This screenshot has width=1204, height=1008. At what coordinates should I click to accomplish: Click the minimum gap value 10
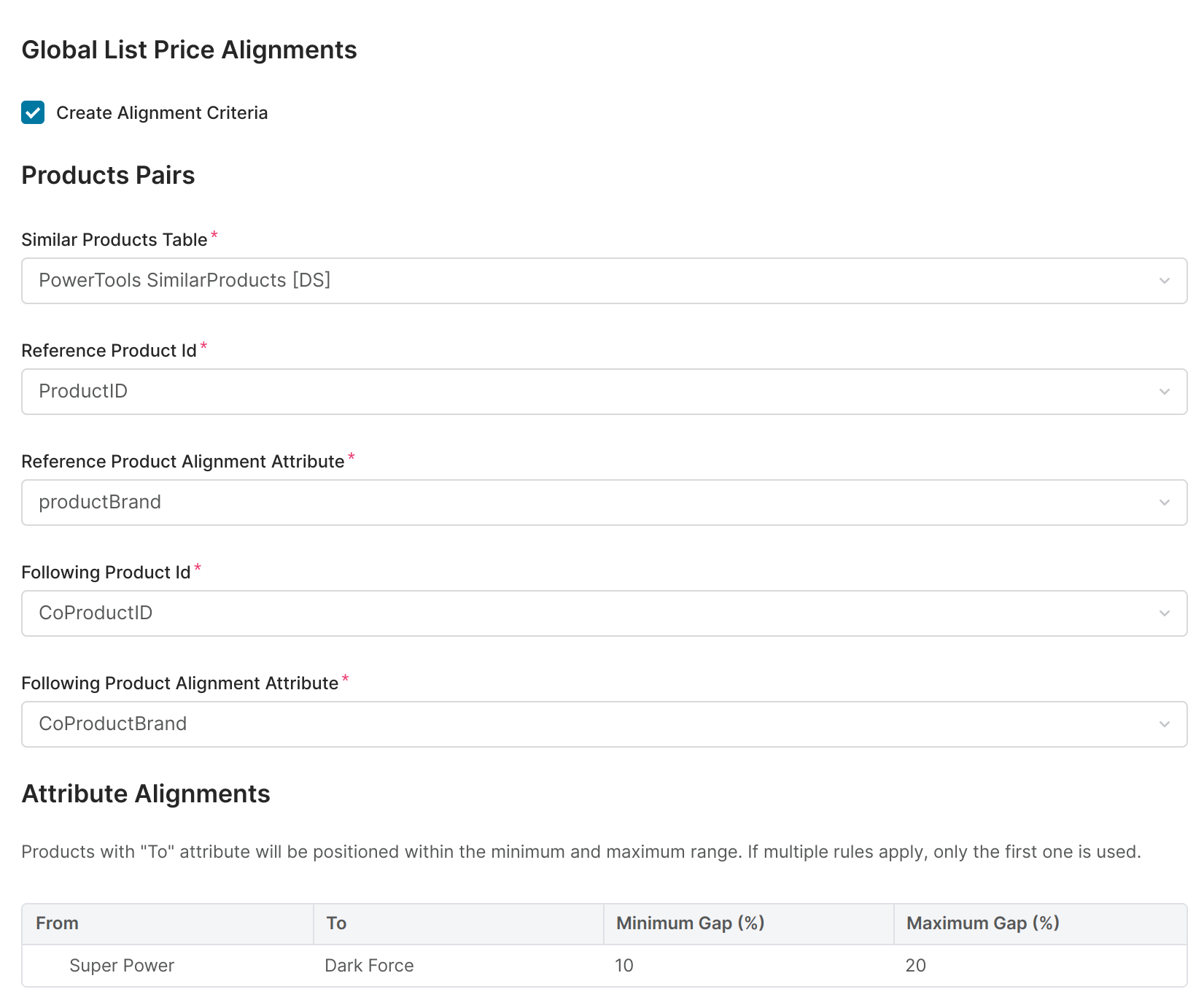click(624, 966)
